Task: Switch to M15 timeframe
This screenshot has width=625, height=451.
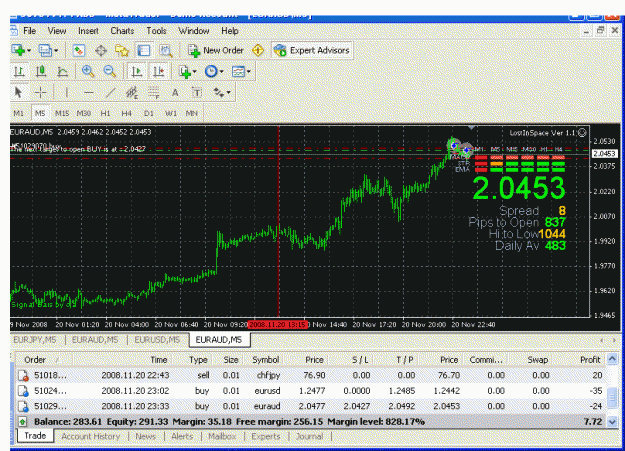Action: tap(62, 113)
